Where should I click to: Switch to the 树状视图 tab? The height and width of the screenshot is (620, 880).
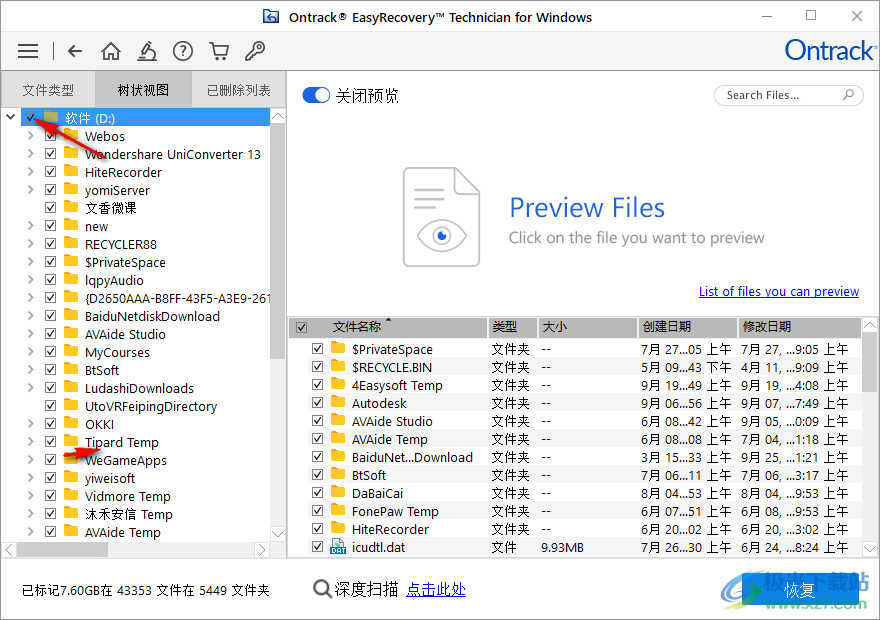[x=143, y=90]
